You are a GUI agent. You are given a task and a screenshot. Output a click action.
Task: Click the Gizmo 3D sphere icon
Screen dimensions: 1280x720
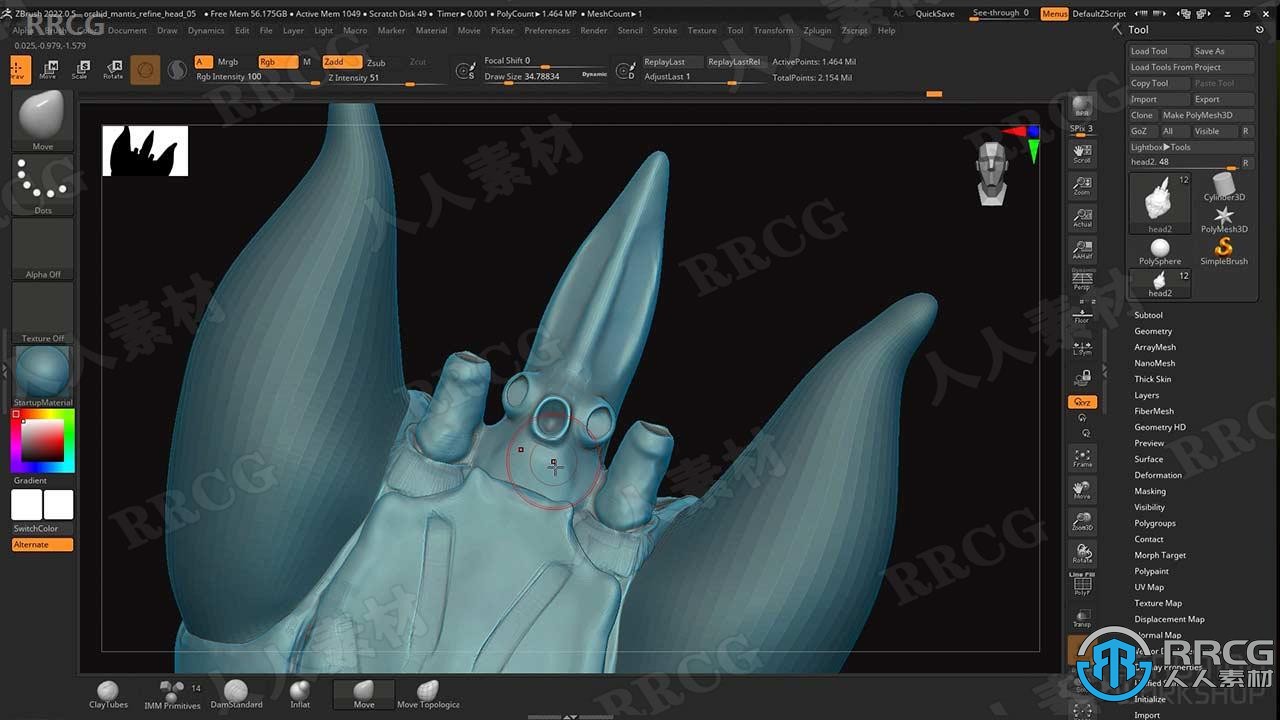(x=145, y=70)
